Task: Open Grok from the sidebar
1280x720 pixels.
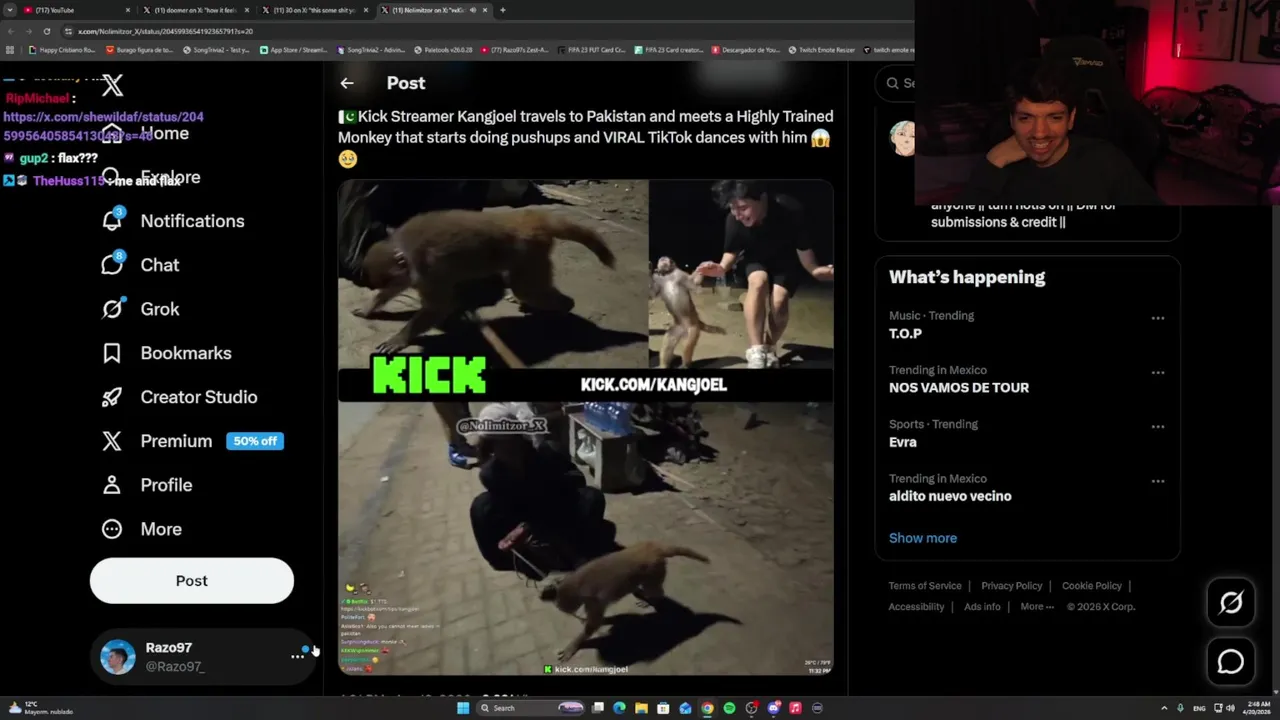Action: pyautogui.click(x=140, y=309)
